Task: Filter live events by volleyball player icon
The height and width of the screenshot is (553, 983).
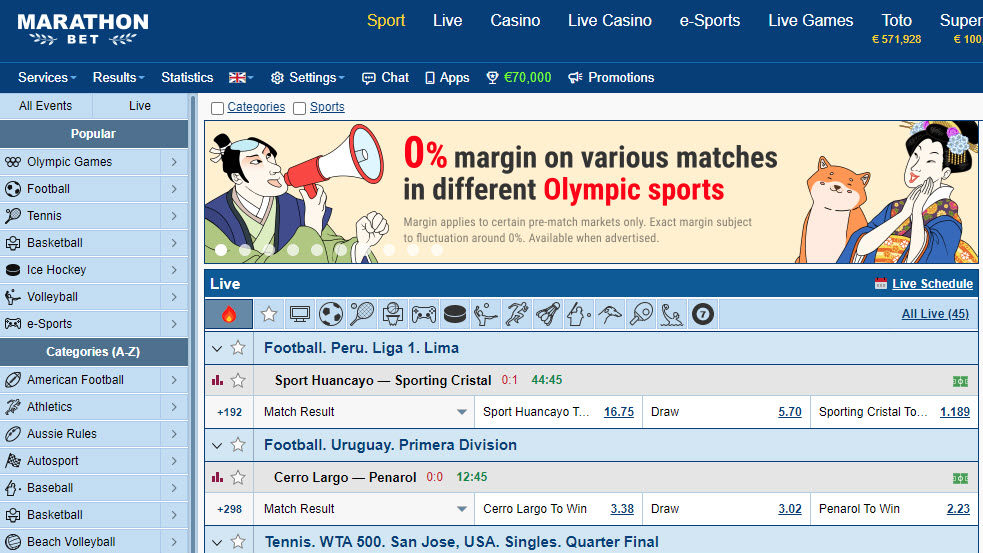Action: click(x=486, y=314)
